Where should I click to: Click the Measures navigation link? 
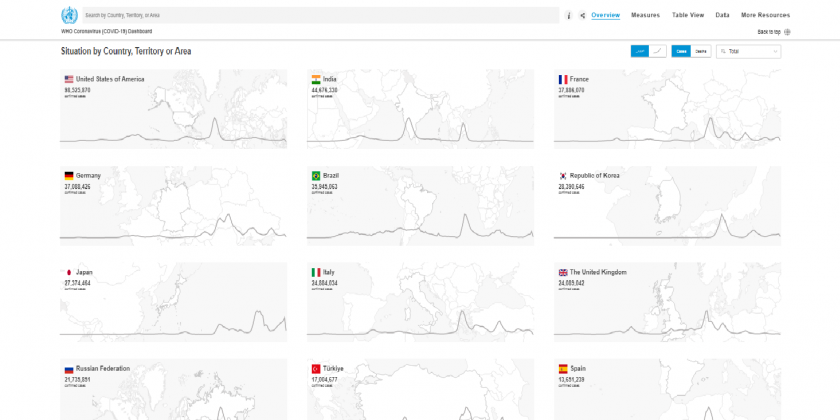pos(645,15)
